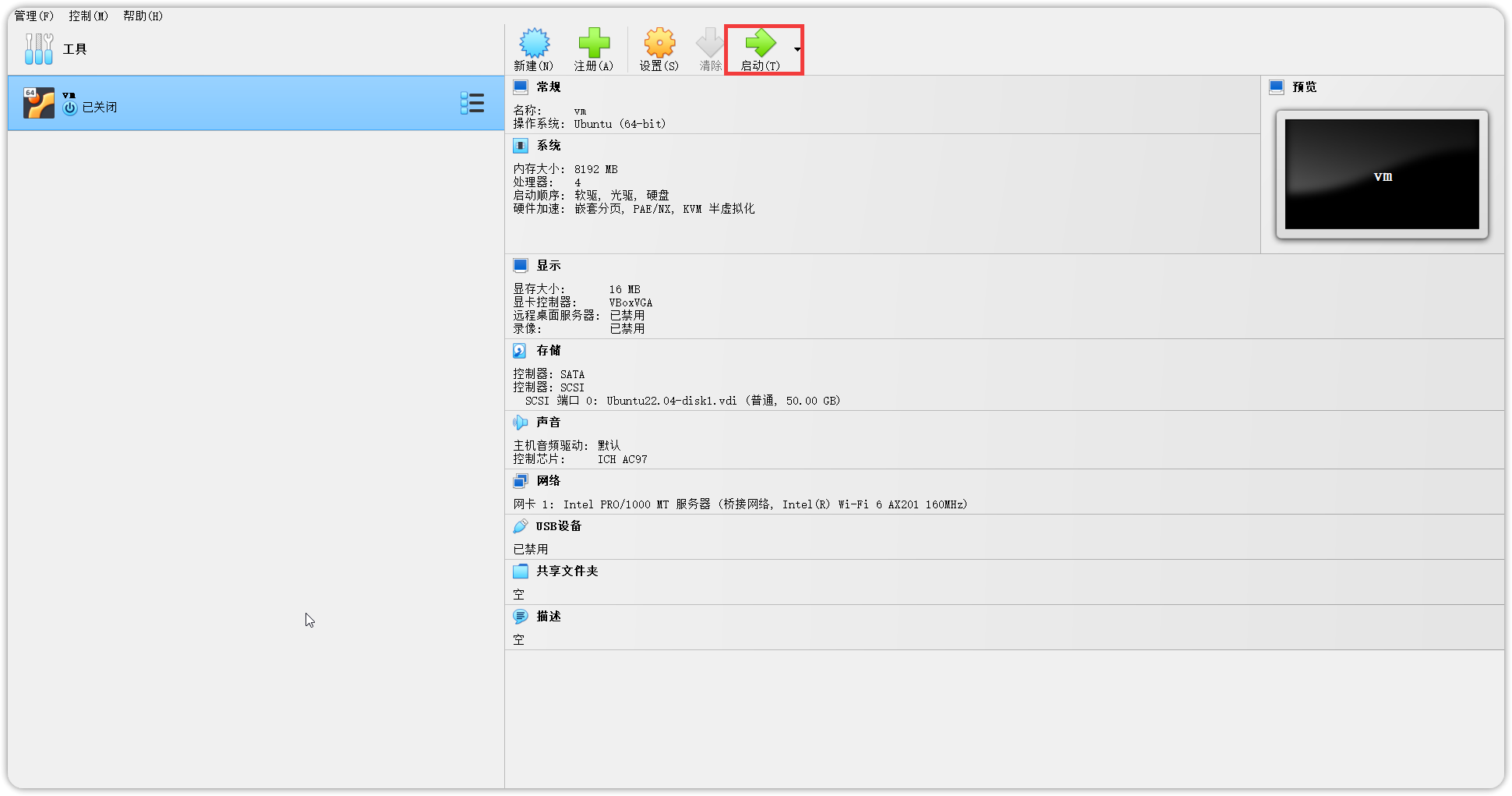This screenshot has width=1512, height=796.
Task: Open the vm entry's list menu icon
Action: tap(472, 103)
